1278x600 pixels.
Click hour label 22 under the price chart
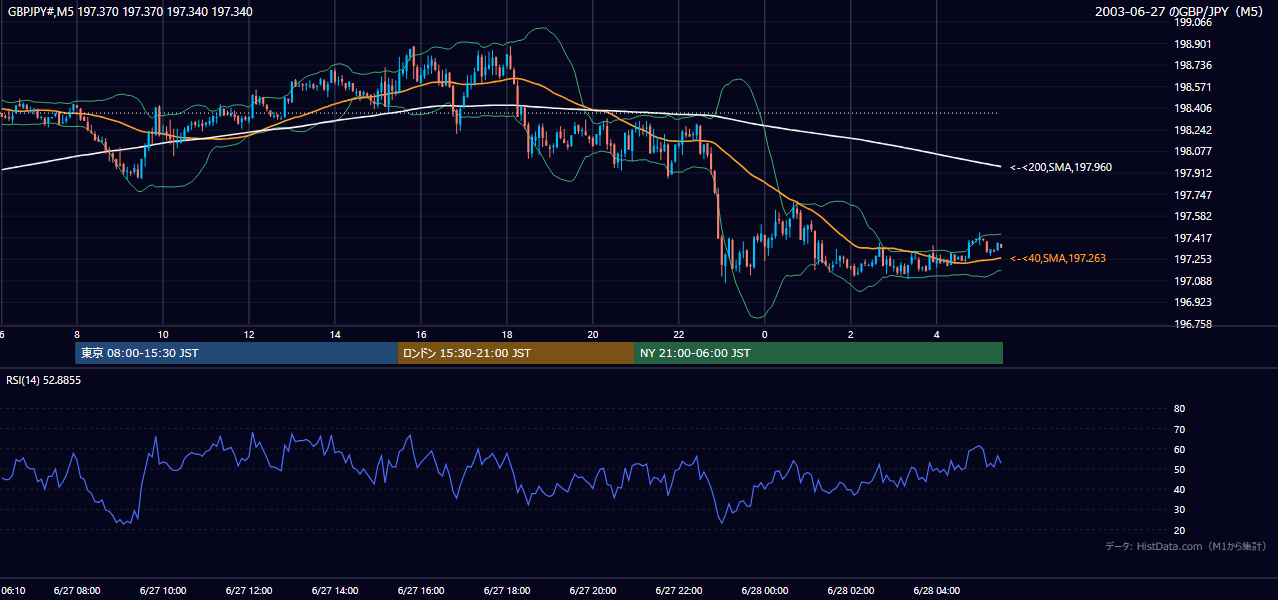pyautogui.click(x=679, y=334)
